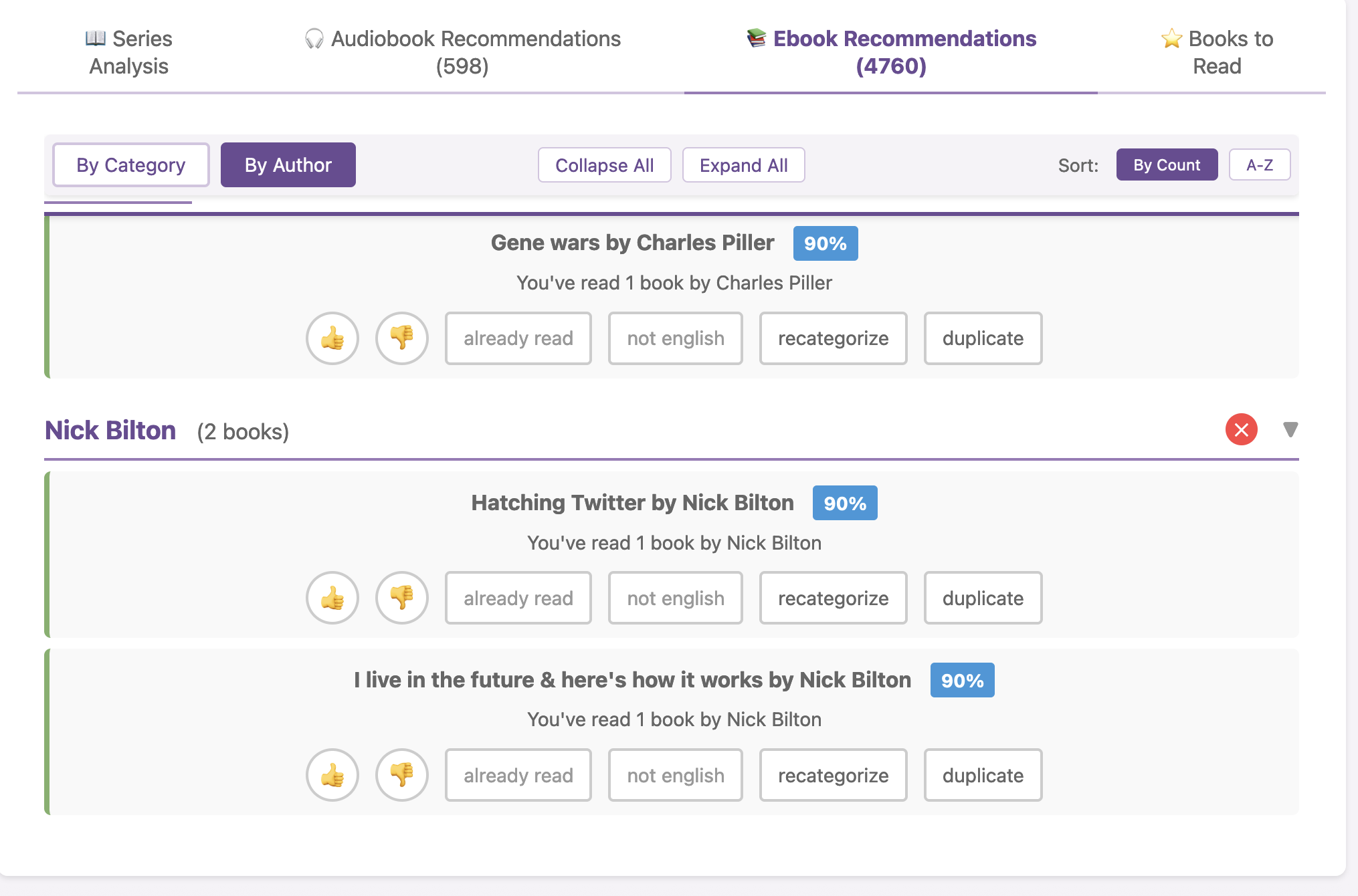
Task: Open the Series Analysis tab
Action: [128, 52]
